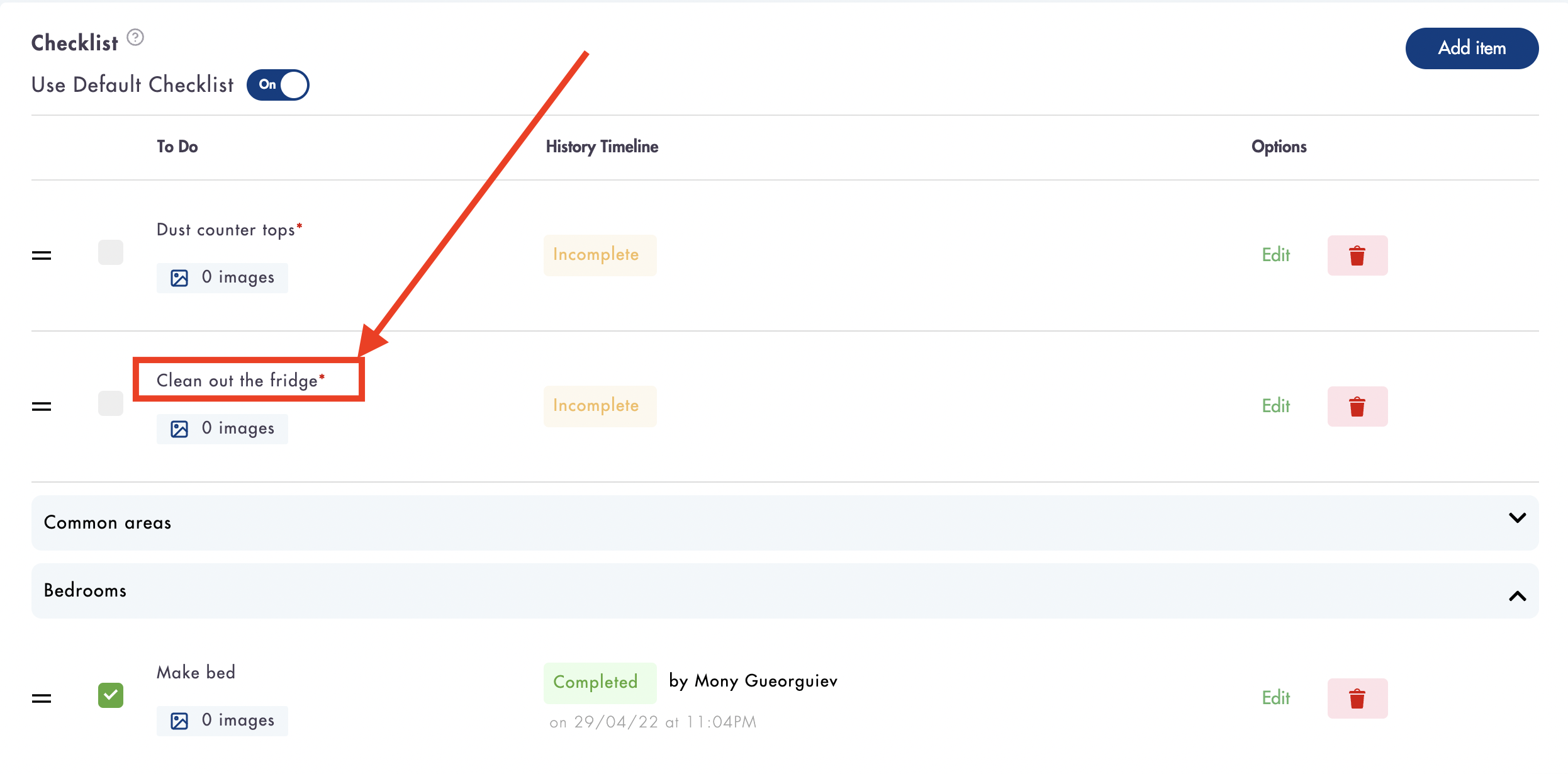Screen dimensions: 1568x774
Task: Click the Checklist heading
Action: point(74,43)
